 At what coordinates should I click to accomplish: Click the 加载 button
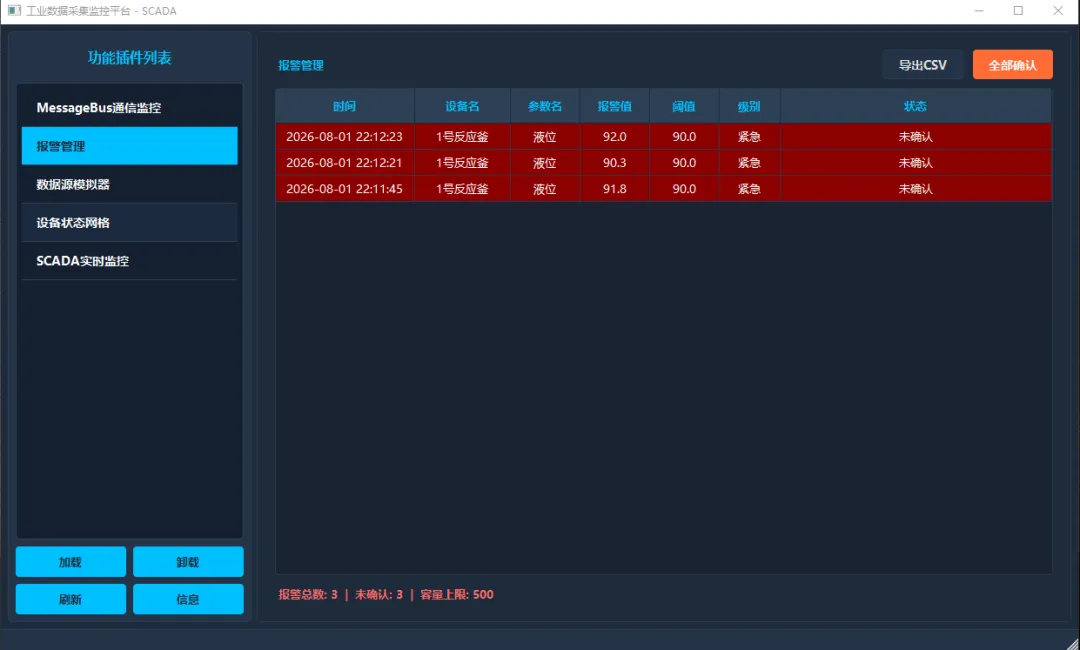click(x=71, y=562)
